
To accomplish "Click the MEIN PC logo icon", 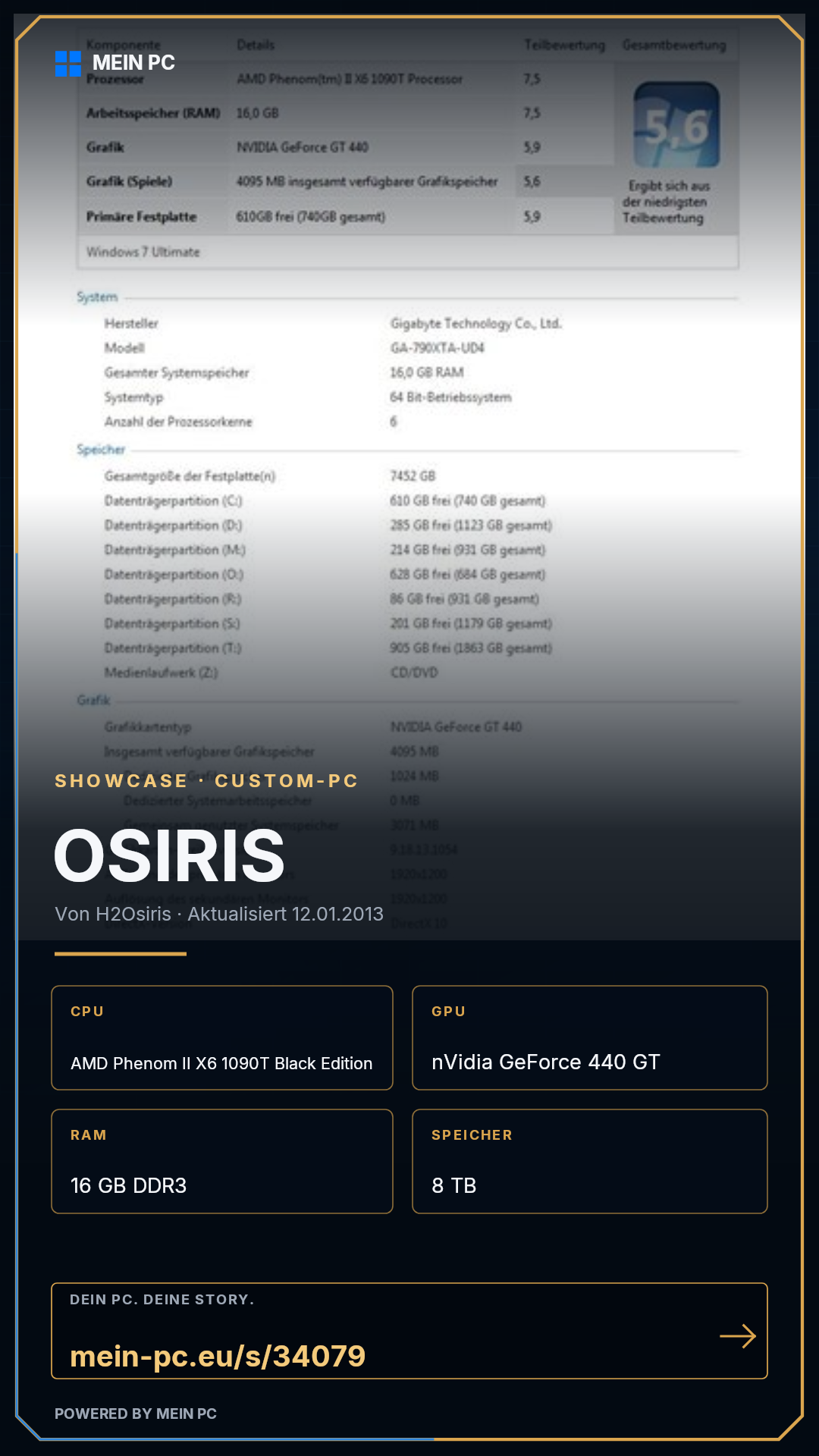I will coord(68,64).
